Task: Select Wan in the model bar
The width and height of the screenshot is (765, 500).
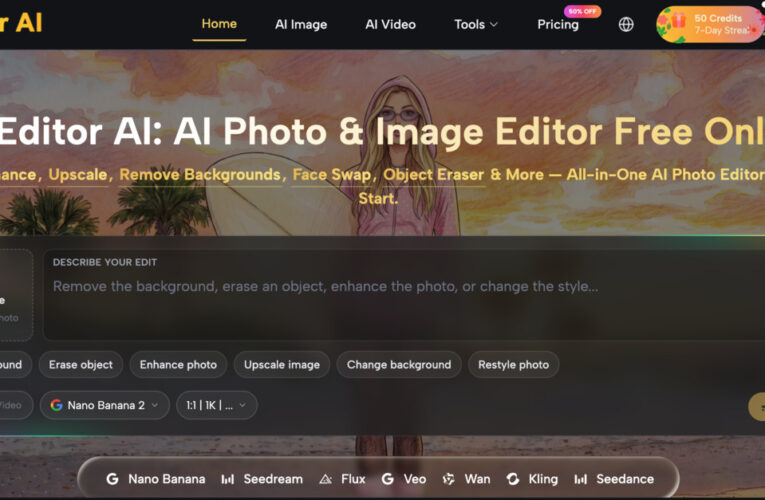Action: click(477, 479)
